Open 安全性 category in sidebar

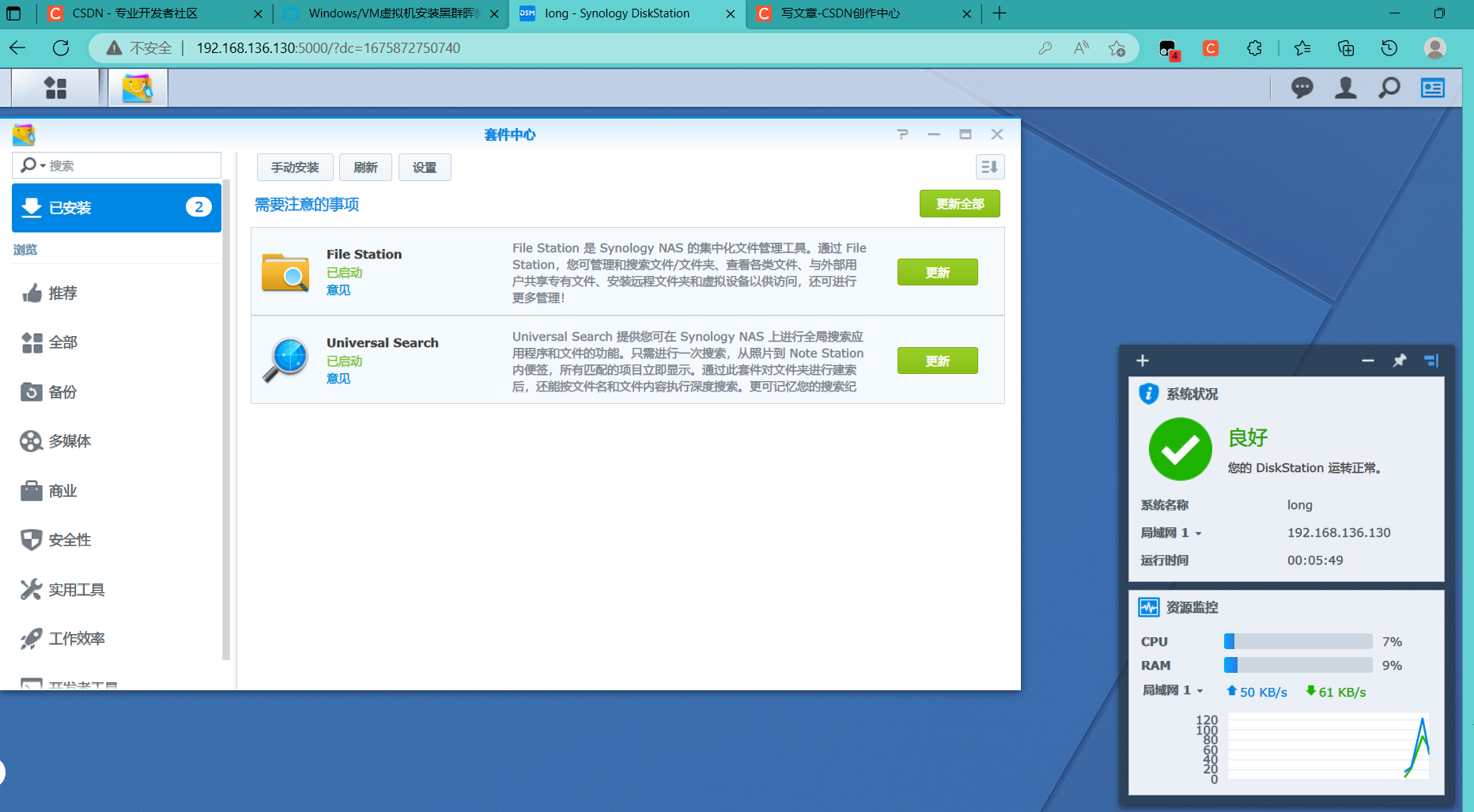pos(116,540)
